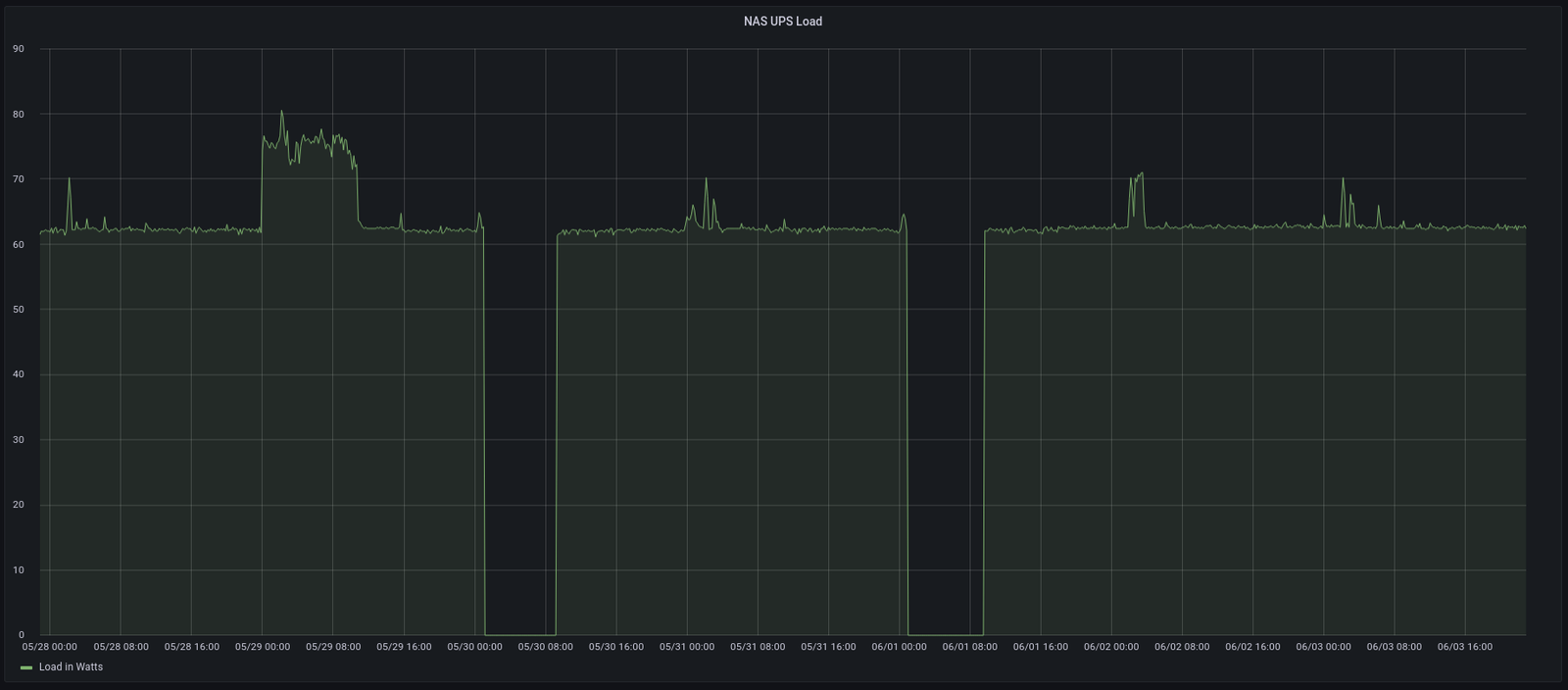Click the 05/31 00:00 time axis label
Screen dimensions: 1568x690
pyautogui.click(x=686, y=647)
